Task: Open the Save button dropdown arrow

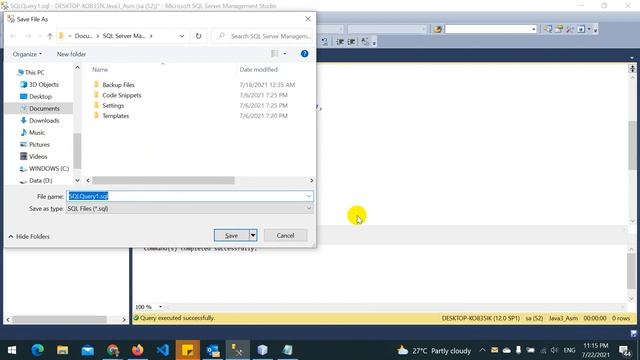Action: 253,236
